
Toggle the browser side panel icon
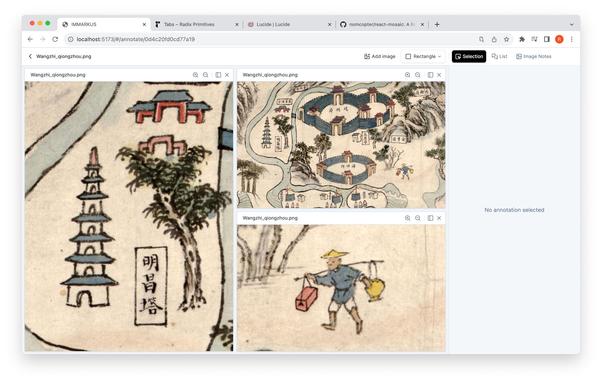pyautogui.click(x=547, y=39)
